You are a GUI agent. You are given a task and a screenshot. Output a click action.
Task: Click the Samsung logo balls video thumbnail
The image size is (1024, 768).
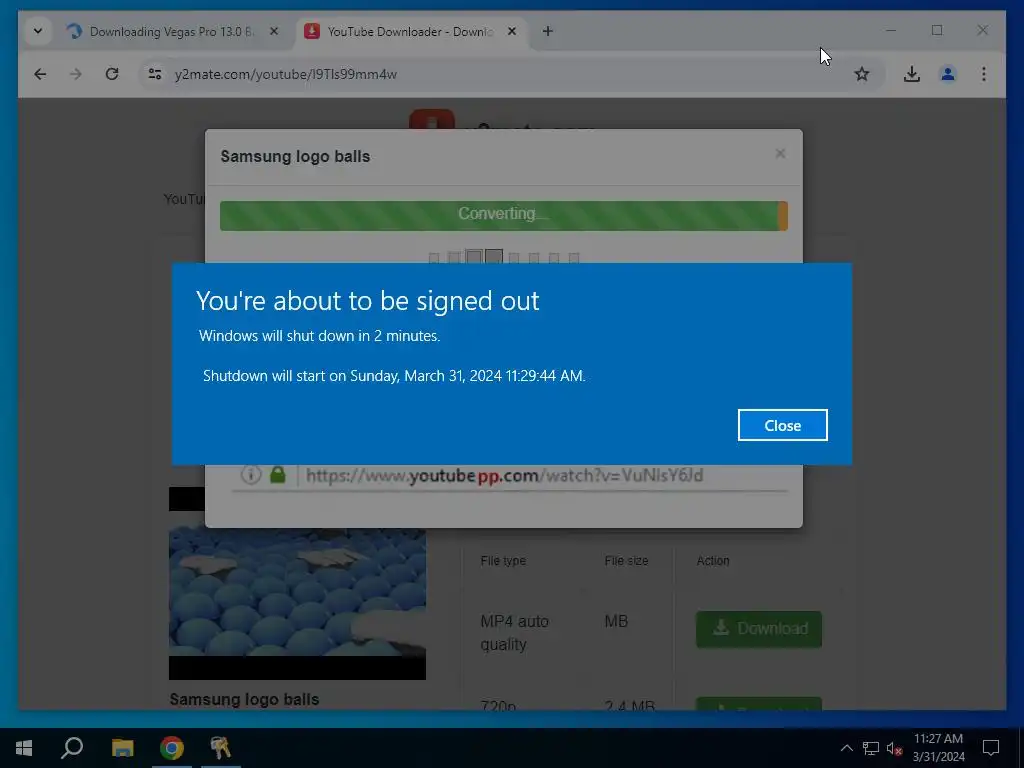[x=297, y=583]
